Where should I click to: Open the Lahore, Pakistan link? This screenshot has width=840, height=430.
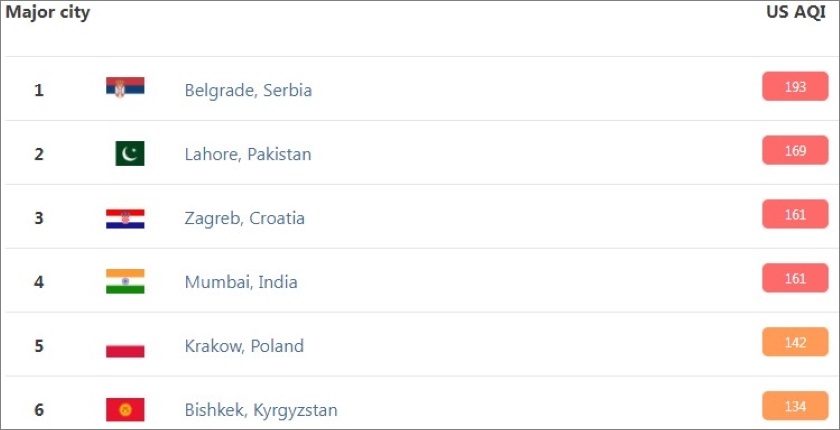pos(248,154)
